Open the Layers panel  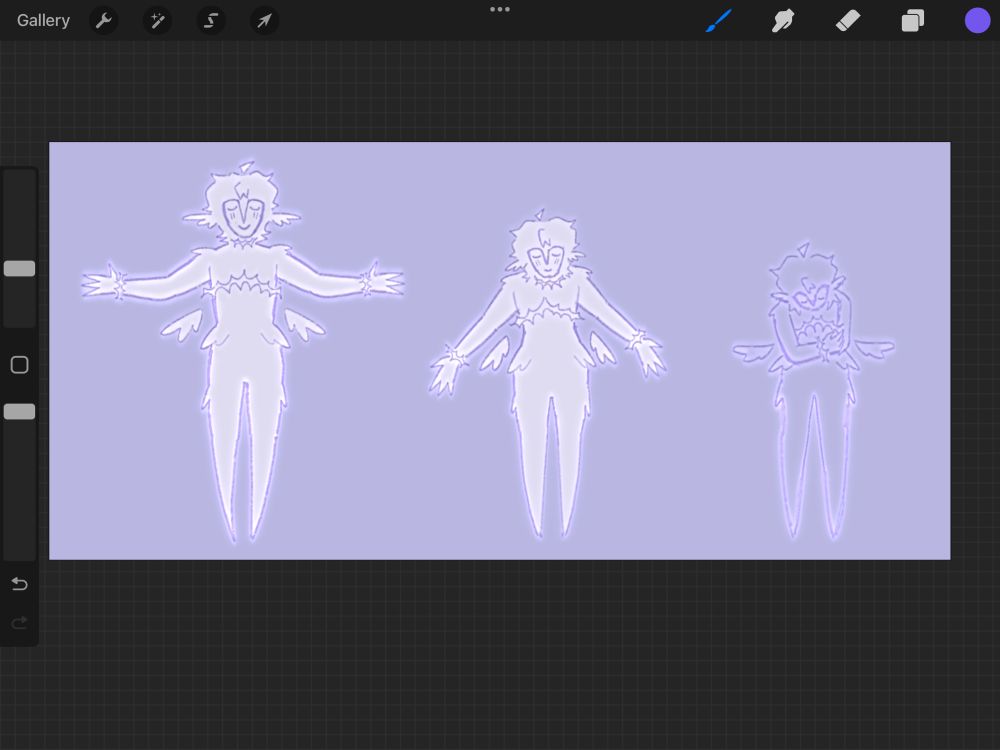[913, 21]
